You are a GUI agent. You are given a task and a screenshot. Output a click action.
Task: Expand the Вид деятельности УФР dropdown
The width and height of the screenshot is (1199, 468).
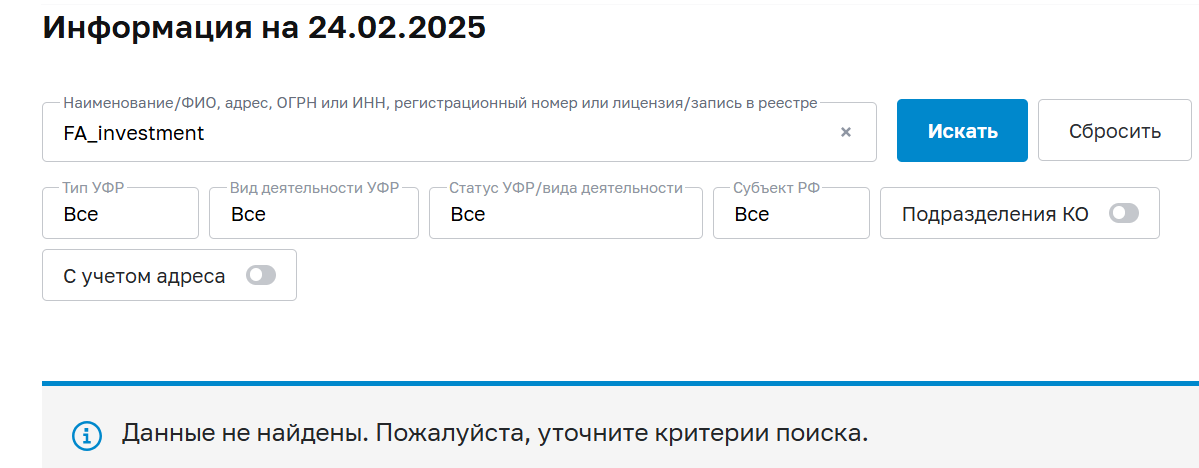pyautogui.click(x=313, y=214)
